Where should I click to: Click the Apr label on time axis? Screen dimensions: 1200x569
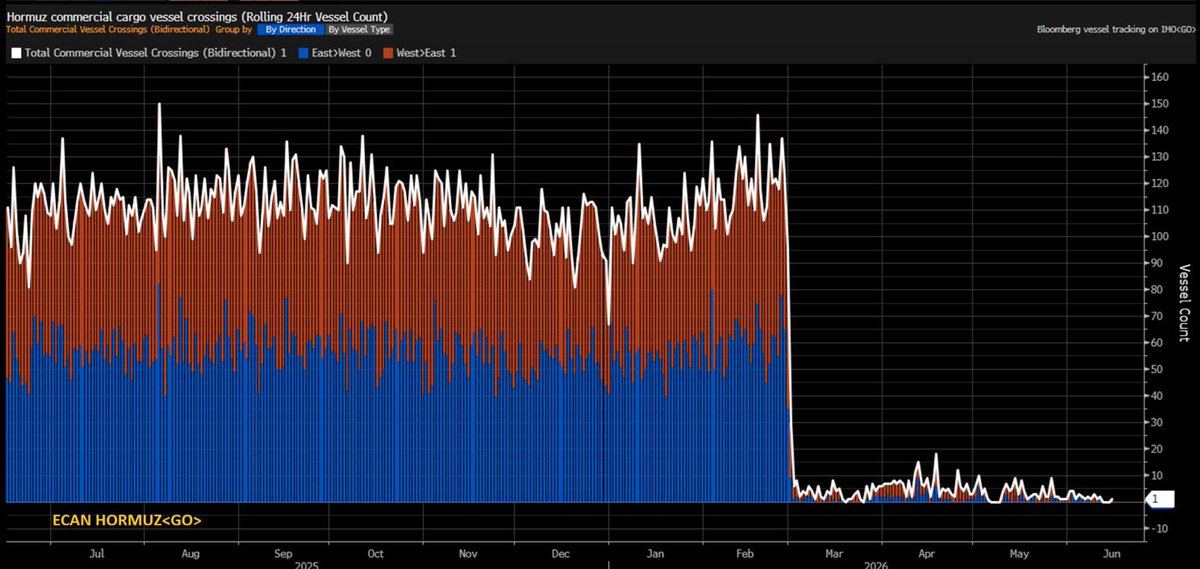tap(926, 552)
